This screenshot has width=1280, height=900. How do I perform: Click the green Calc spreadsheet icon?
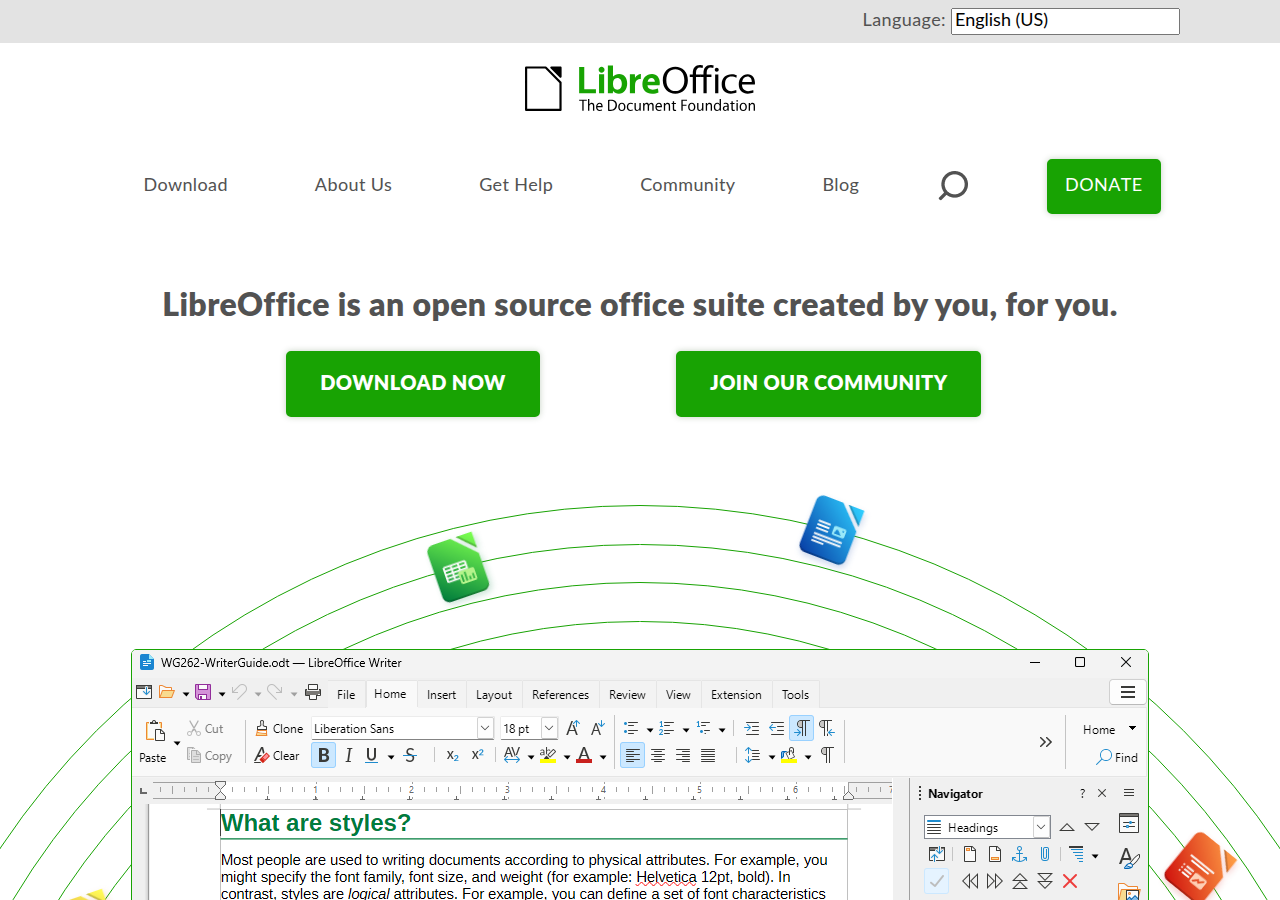[458, 567]
